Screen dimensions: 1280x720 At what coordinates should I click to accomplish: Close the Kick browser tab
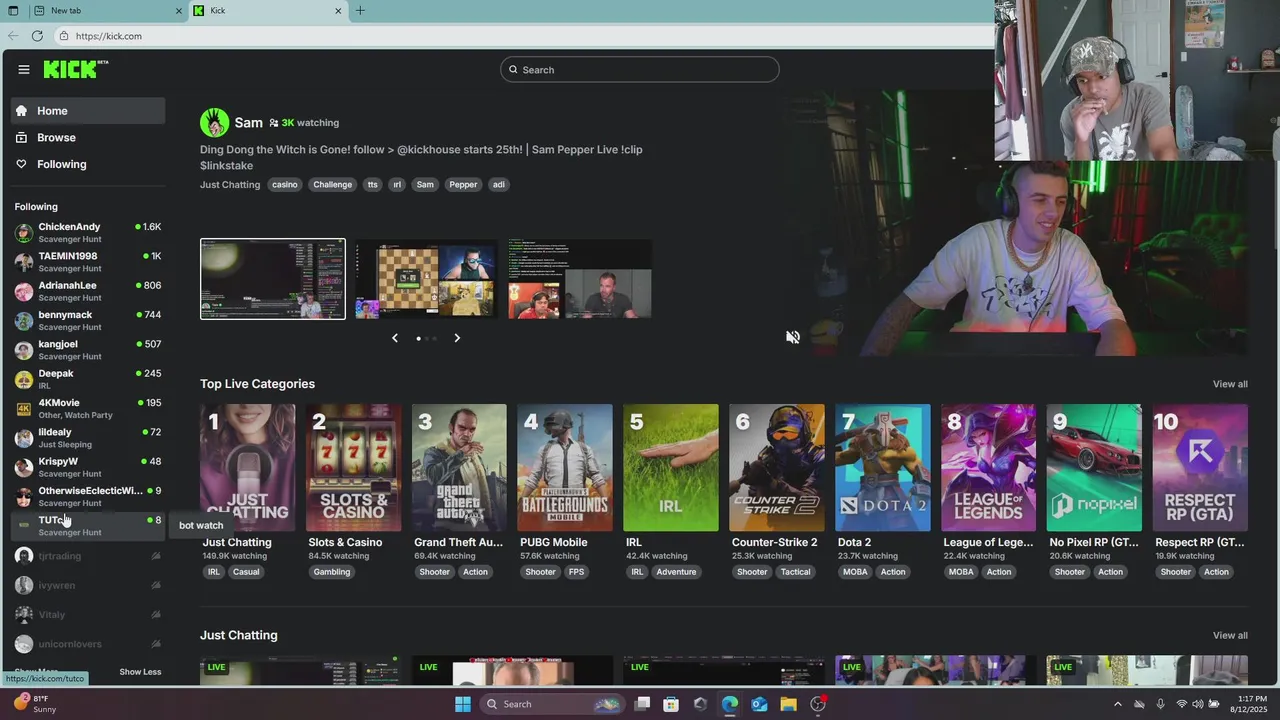338,11
